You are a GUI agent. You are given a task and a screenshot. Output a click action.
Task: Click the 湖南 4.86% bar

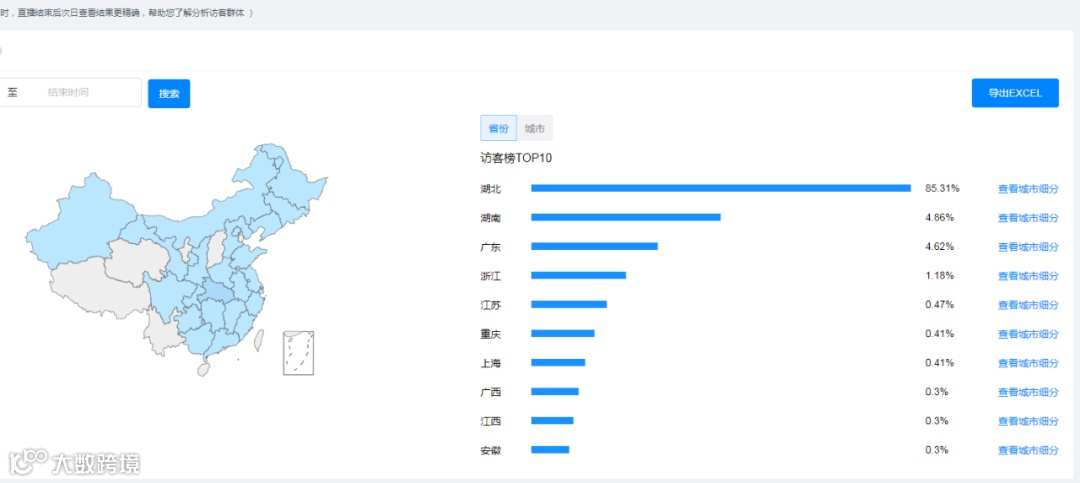625,217
